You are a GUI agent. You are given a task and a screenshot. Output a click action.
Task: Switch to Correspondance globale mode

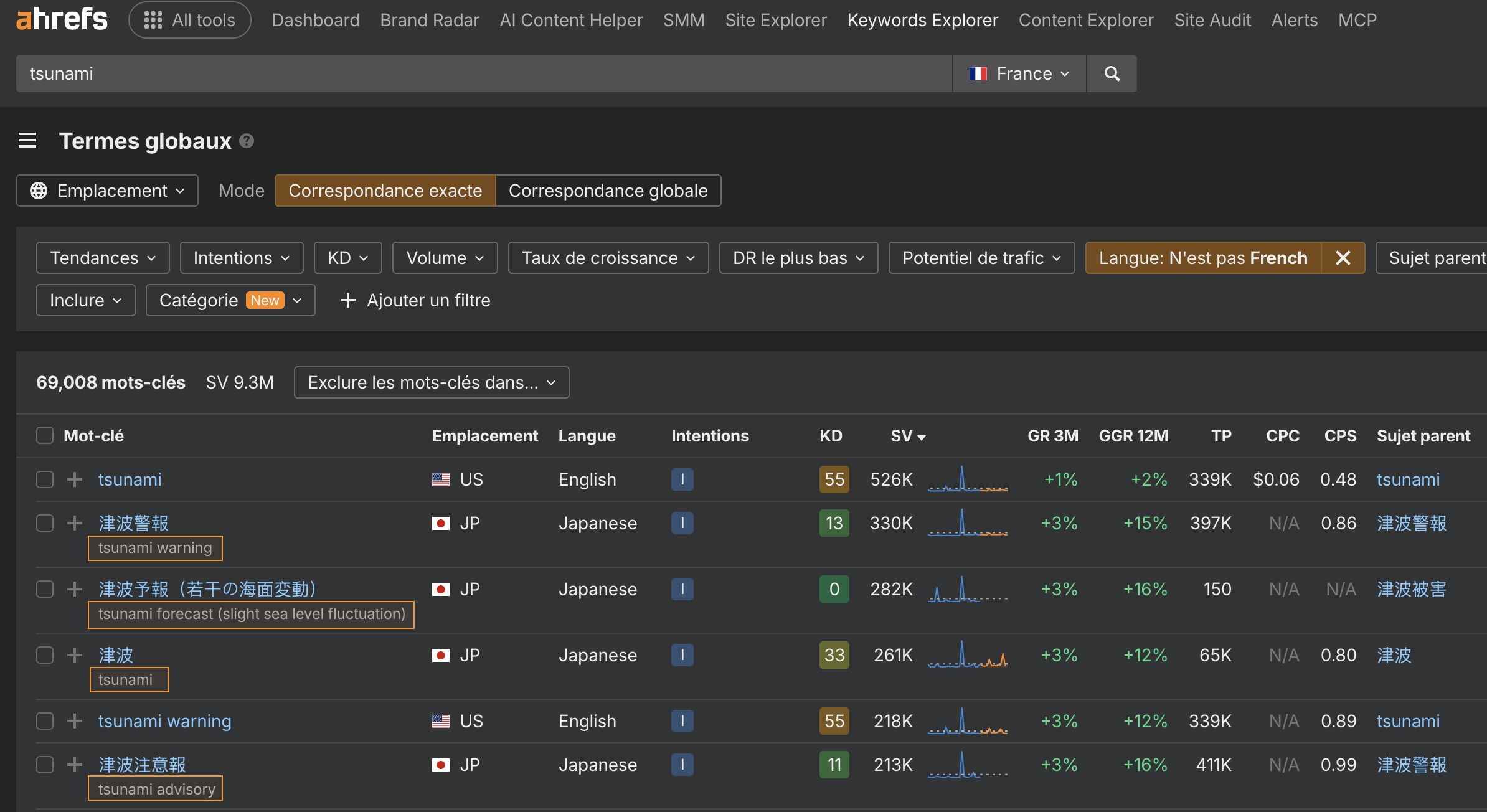click(608, 191)
